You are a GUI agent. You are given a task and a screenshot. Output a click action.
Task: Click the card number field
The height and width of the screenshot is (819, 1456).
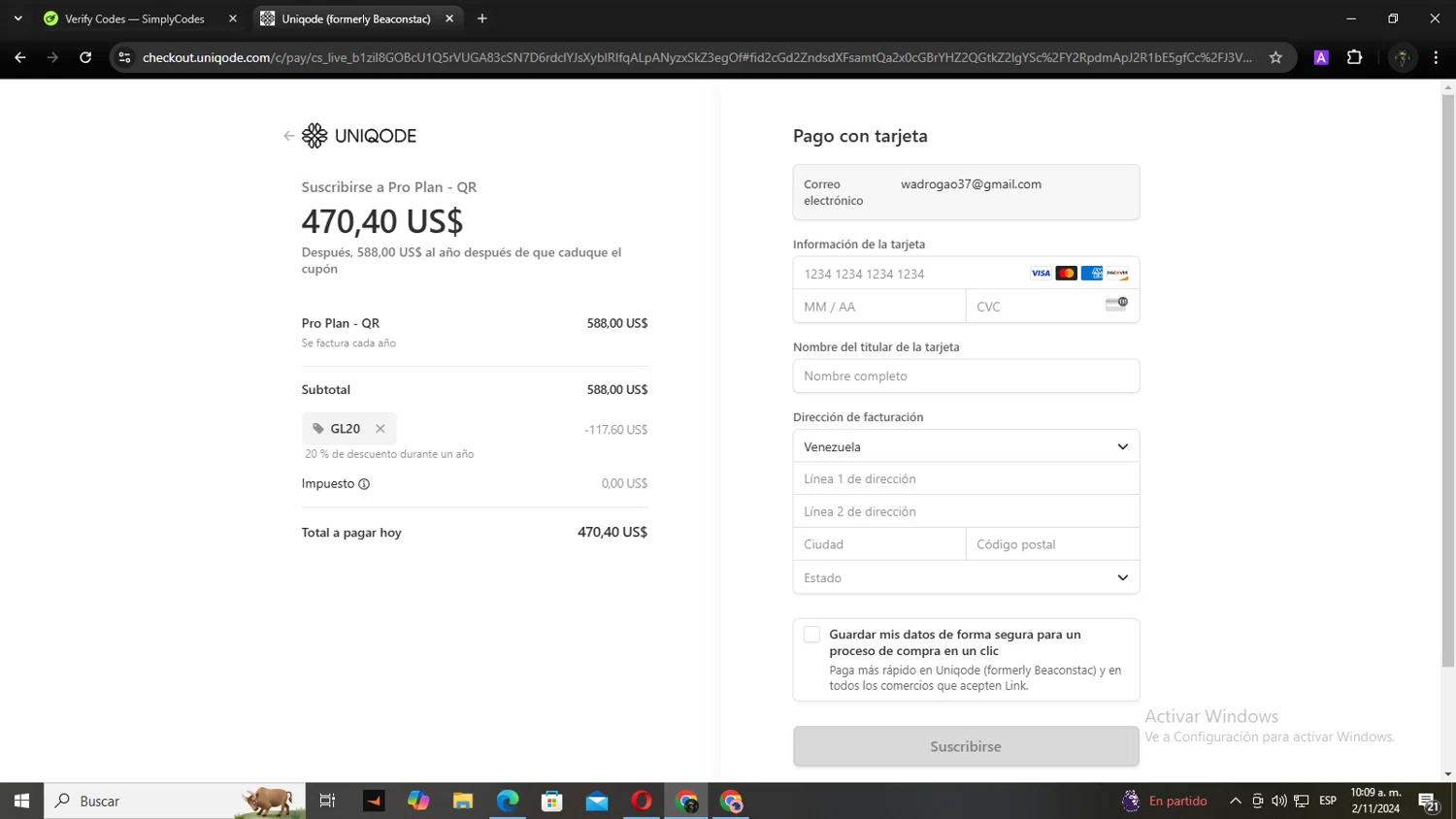point(966,274)
